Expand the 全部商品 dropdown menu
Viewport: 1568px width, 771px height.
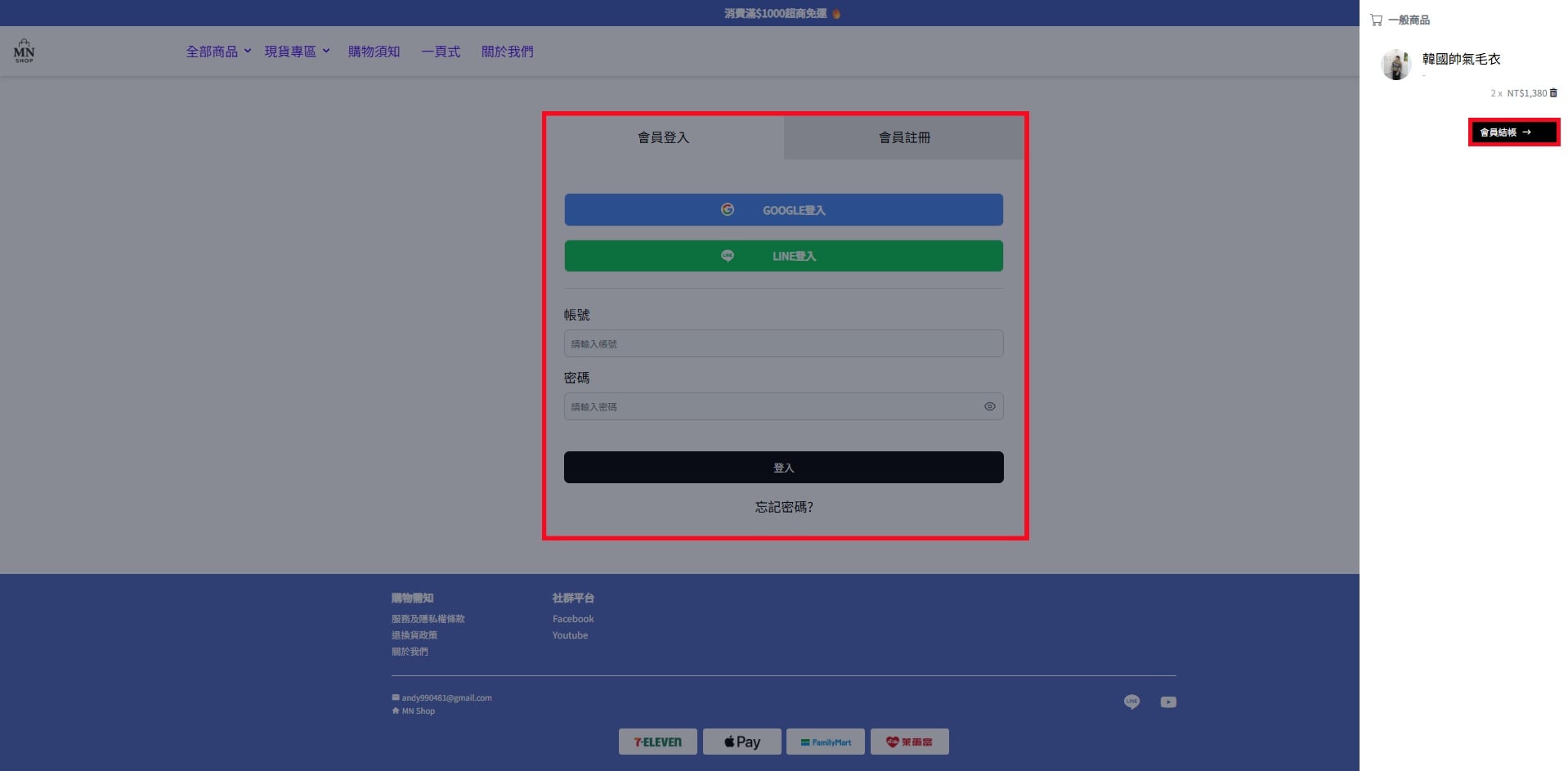click(218, 52)
